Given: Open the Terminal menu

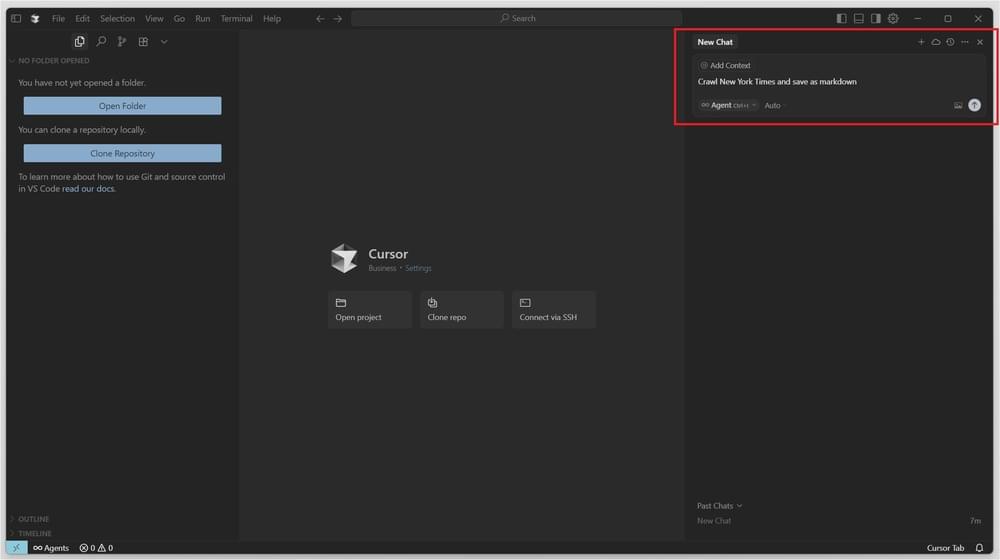Looking at the screenshot, I should coord(236,18).
